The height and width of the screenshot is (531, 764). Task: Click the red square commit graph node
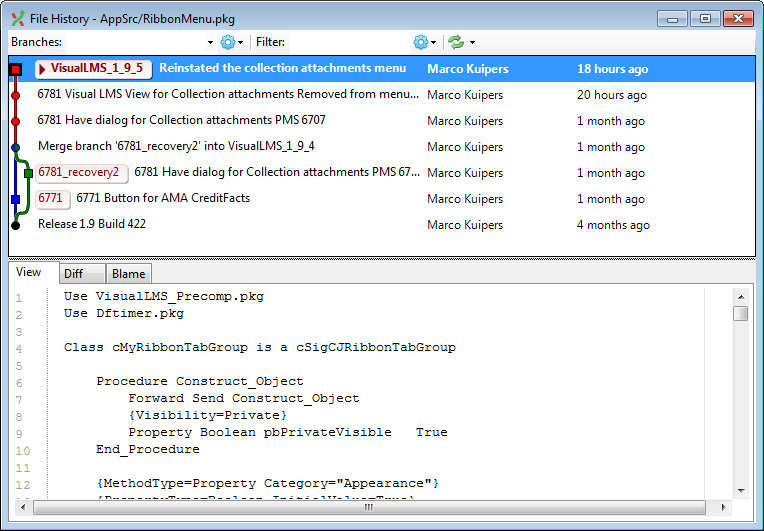(15, 69)
